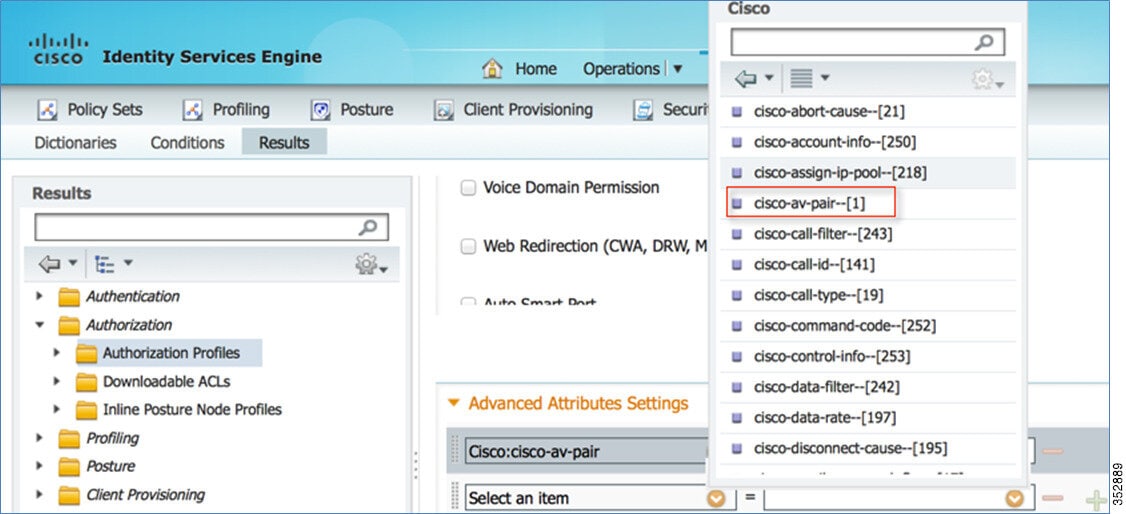Viewport: 1126px width, 514px height.
Task: Click the Results panel back arrow icon
Action: tap(49, 264)
